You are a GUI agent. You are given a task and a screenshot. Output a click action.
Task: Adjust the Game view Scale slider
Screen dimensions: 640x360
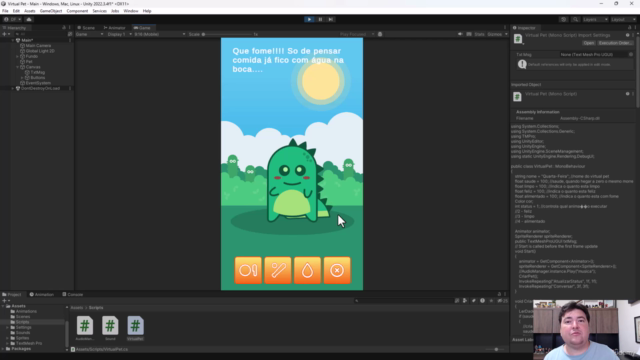coord(227,34)
